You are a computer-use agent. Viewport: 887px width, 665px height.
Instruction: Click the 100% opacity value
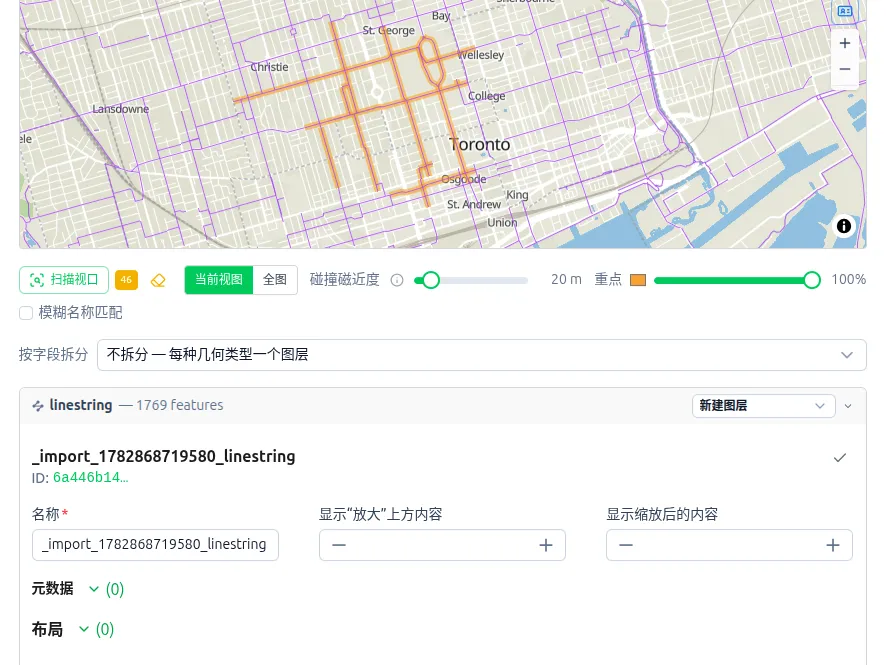(848, 280)
